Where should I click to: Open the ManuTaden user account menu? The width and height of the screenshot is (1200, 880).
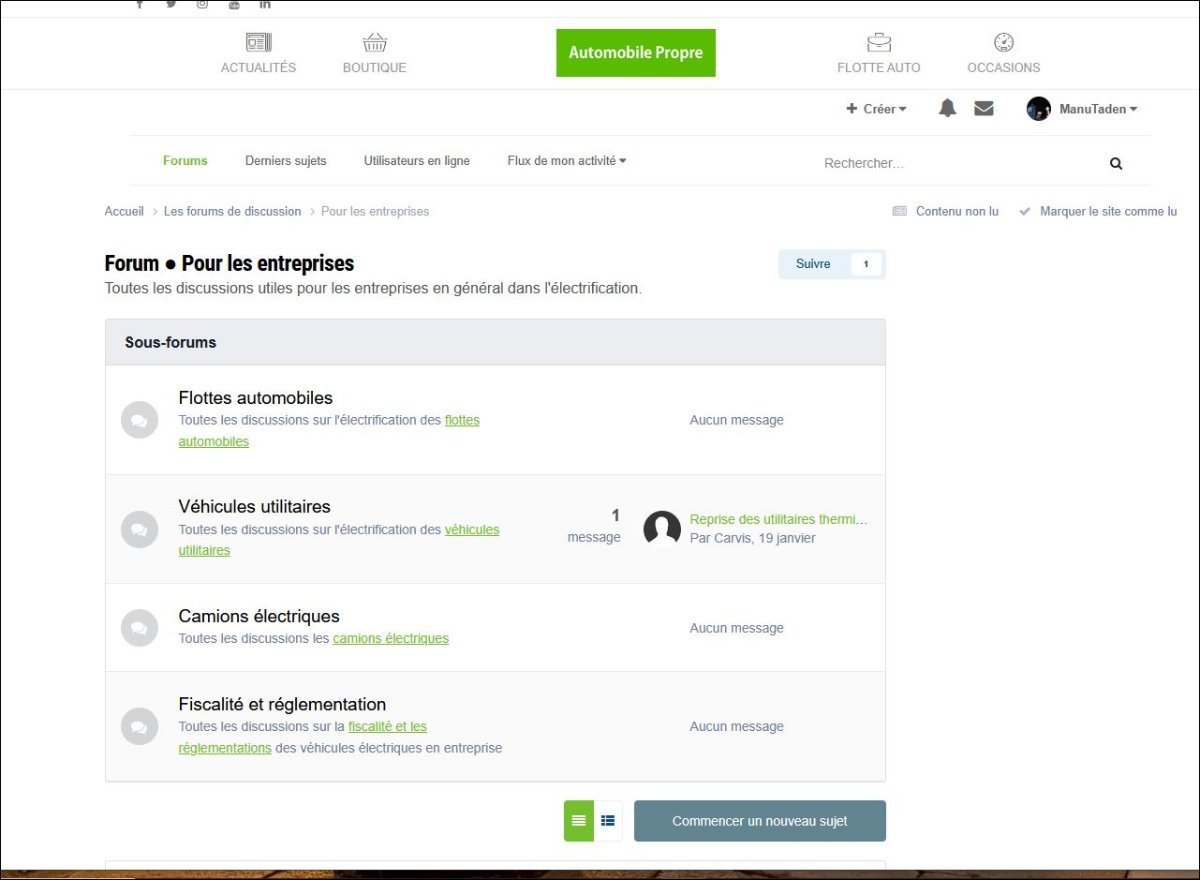1083,109
